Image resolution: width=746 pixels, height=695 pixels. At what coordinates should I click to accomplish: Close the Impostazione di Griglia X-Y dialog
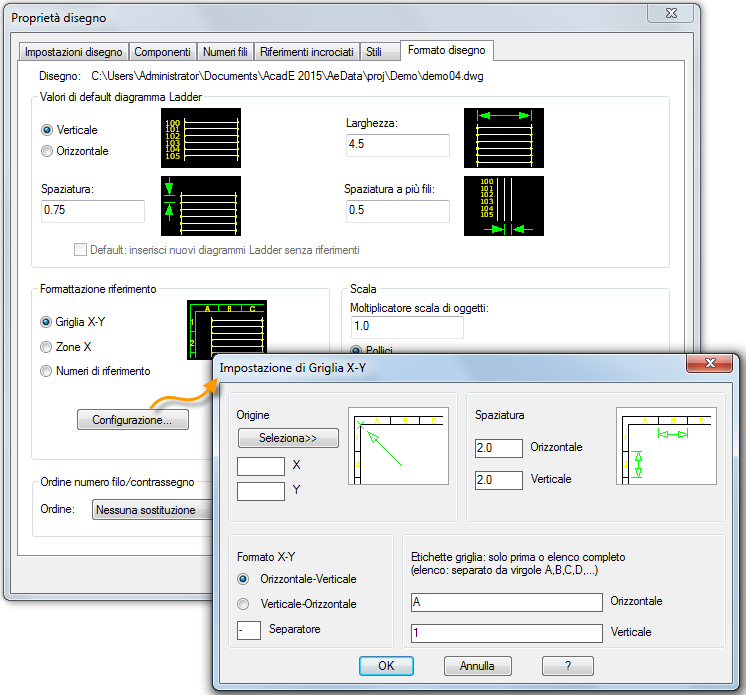[x=709, y=363]
